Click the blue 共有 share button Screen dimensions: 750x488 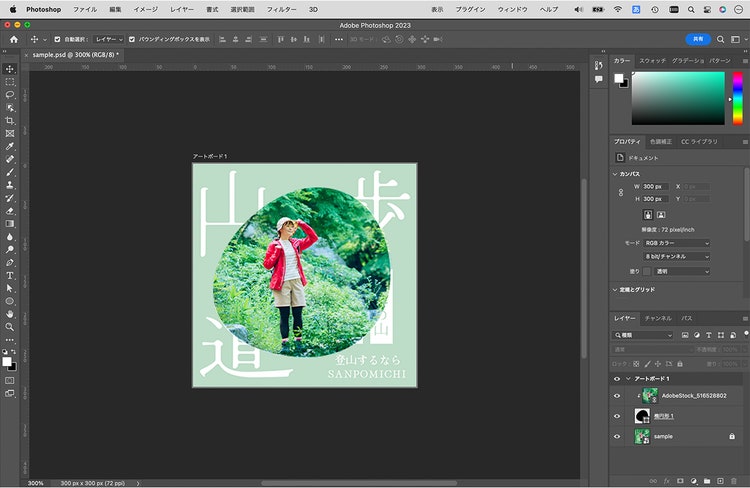pyautogui.click(x=698, y=39)
